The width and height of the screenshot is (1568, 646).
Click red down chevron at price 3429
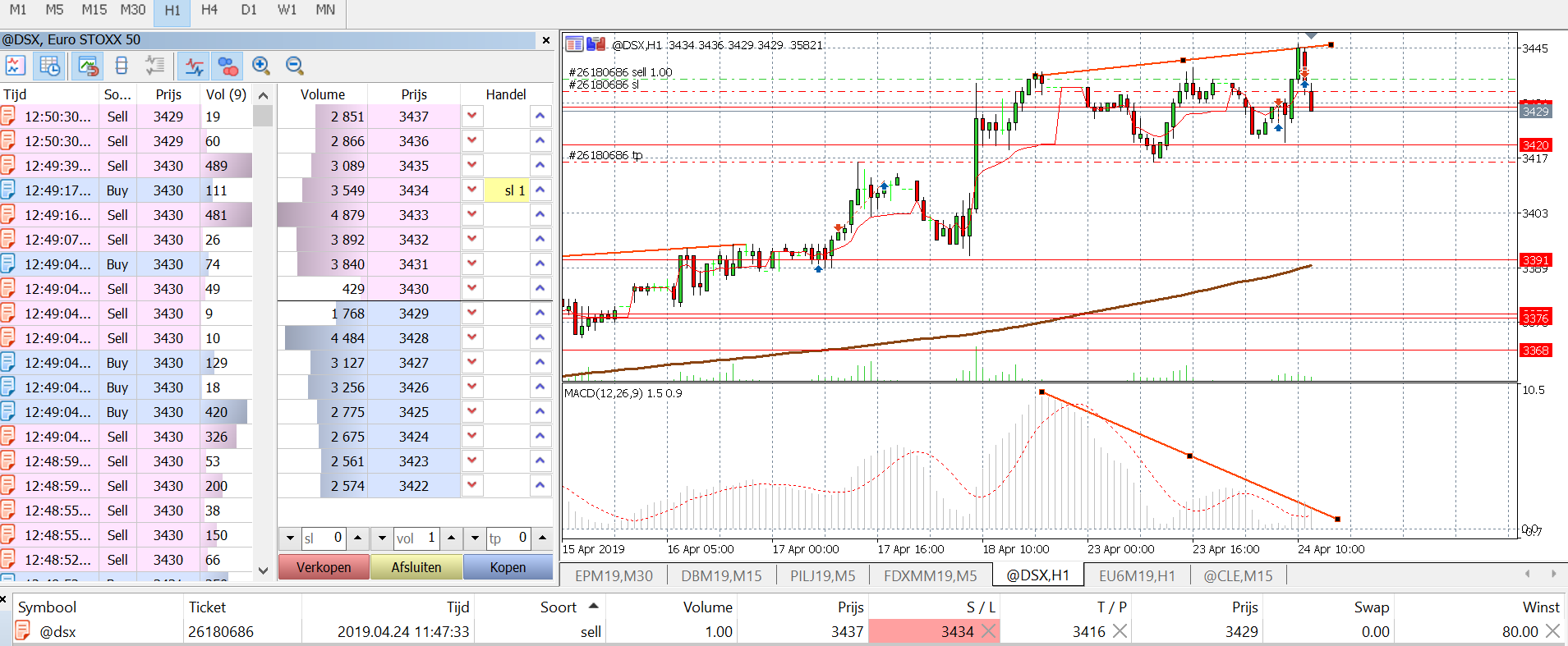(472, 313)
